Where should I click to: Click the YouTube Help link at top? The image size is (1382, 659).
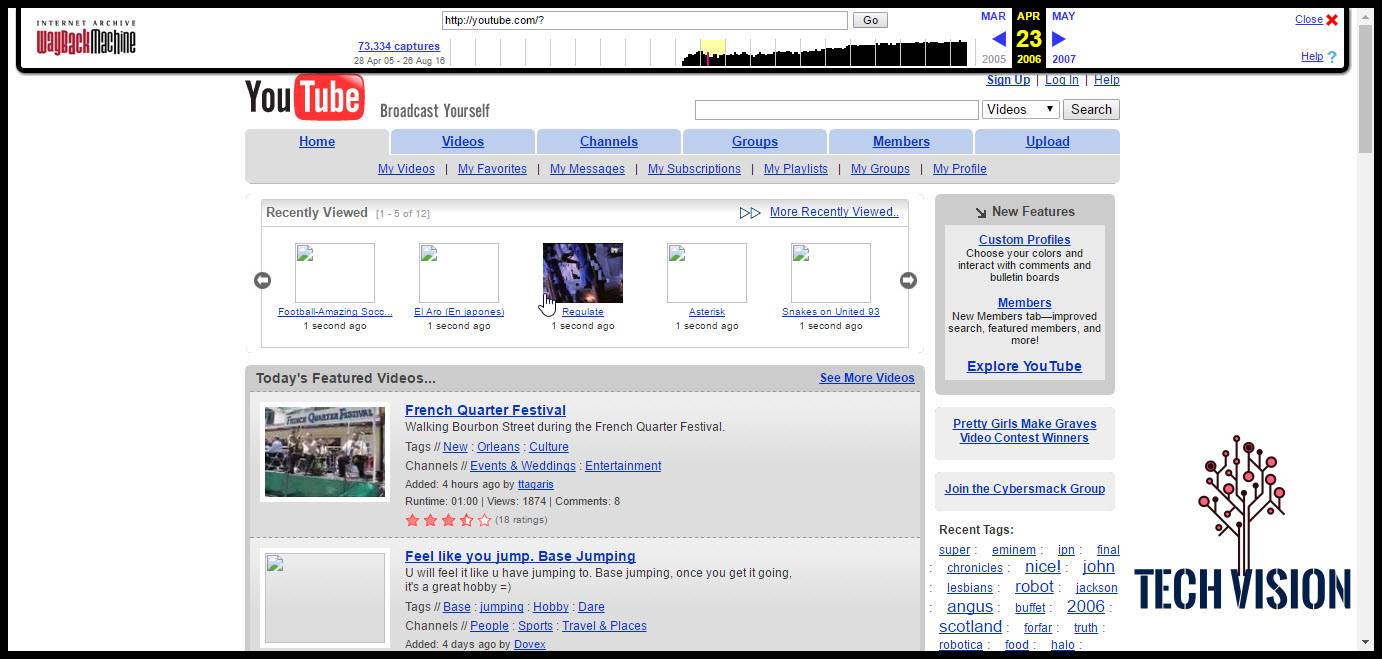[1107, 80]
